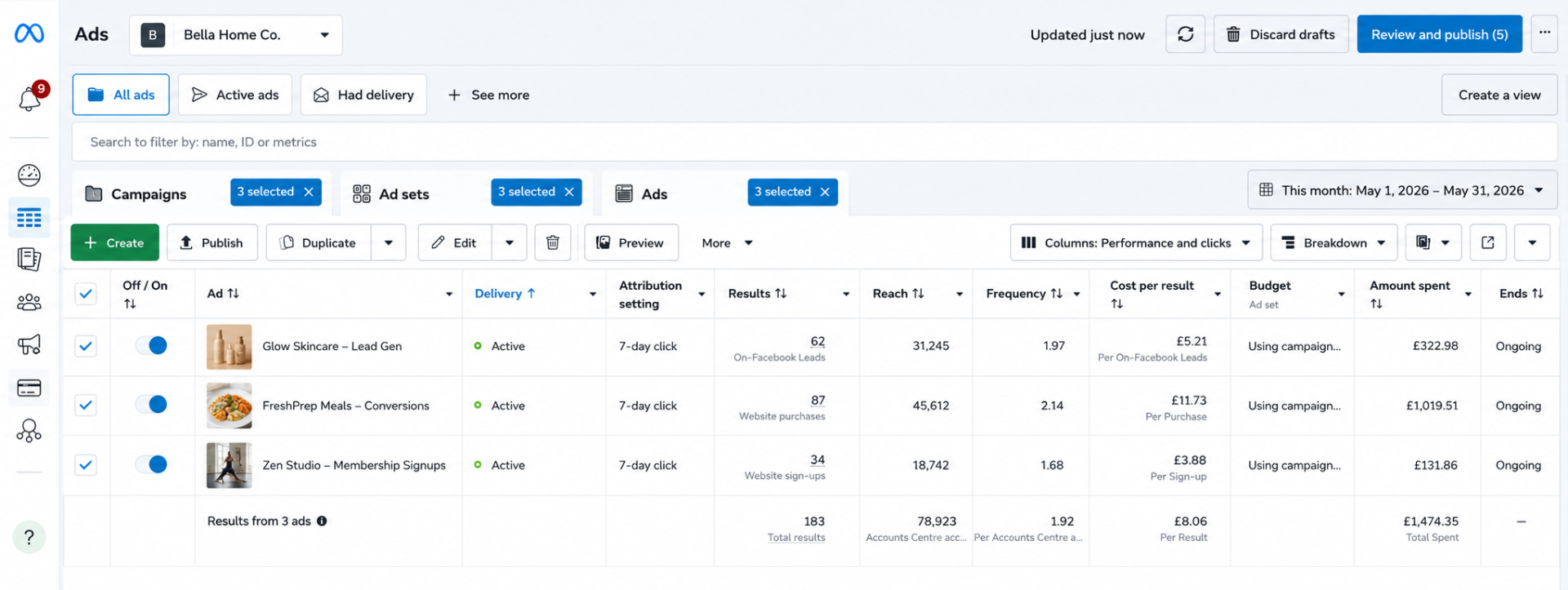Image resolution: width=1568 pixels, height=590 pixels.
Task: Click Review and publish (5)
Action: (x=1439, y=34)
